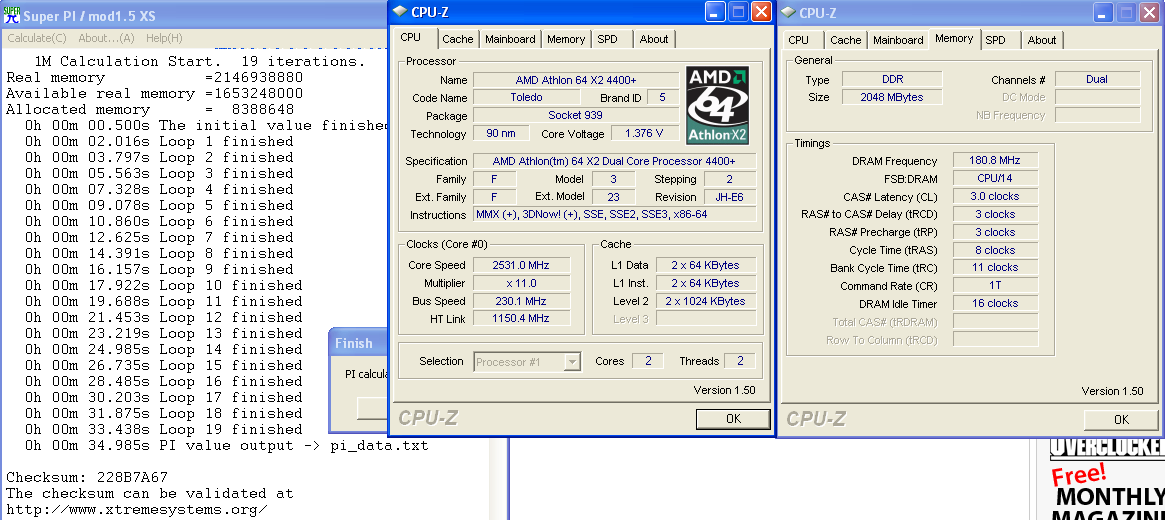Open the About...(A) menu in Super PI
The height and width of the screenshot is (520, 1165).
point(106,38)
